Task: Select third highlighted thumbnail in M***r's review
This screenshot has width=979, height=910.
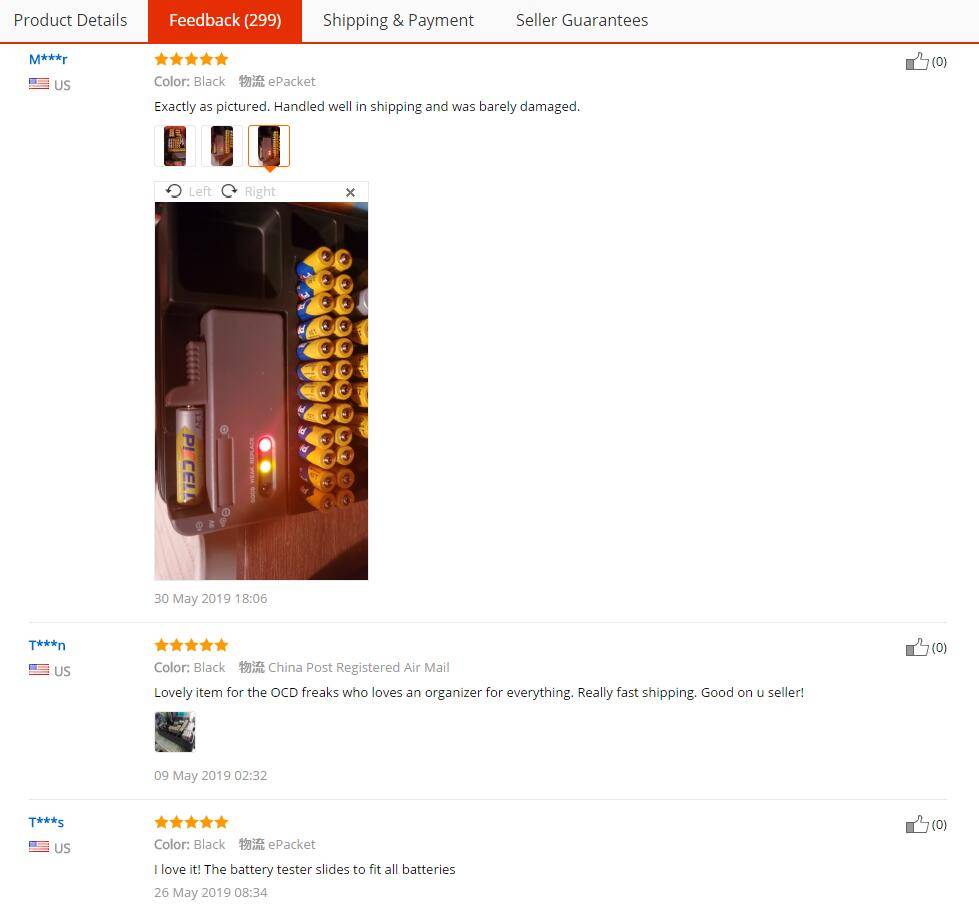Action: coord(269,146)
